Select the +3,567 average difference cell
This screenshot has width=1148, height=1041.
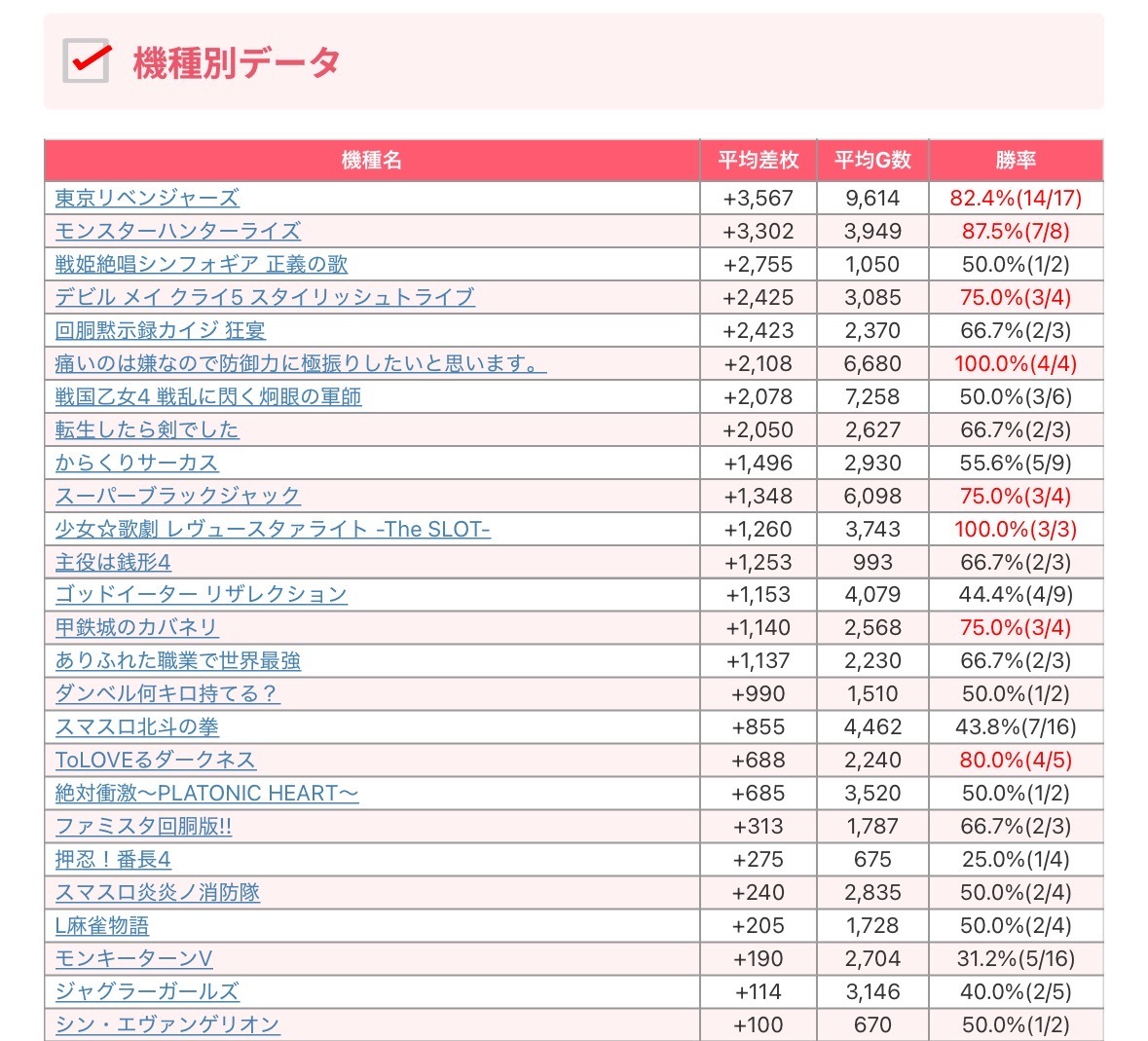(x=759, y=198)
